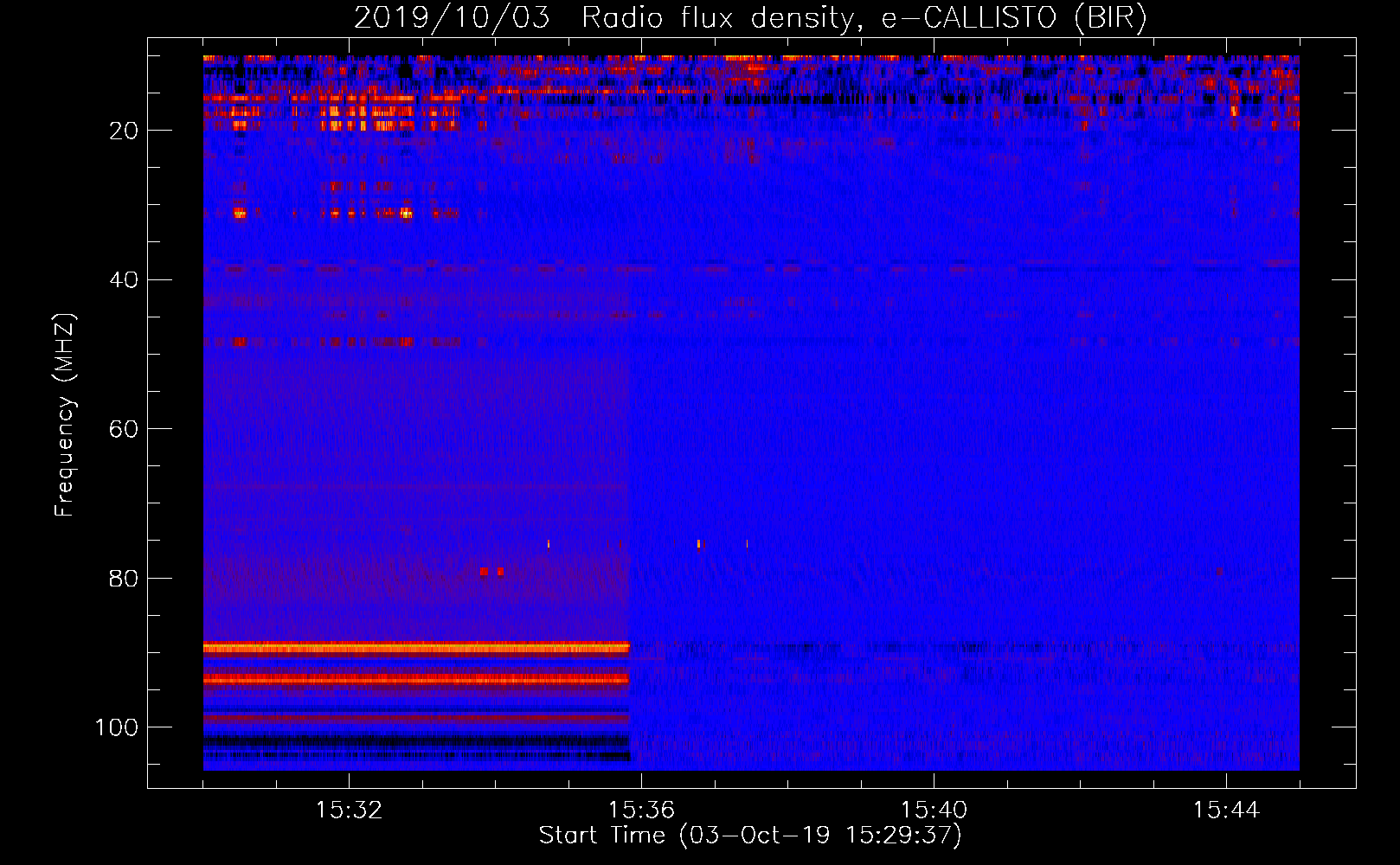
Task: Click the plot title '2019/10/03 Radio flux density, e-CALLISTO (BIR)'
Action: click(x=750, y=17)
